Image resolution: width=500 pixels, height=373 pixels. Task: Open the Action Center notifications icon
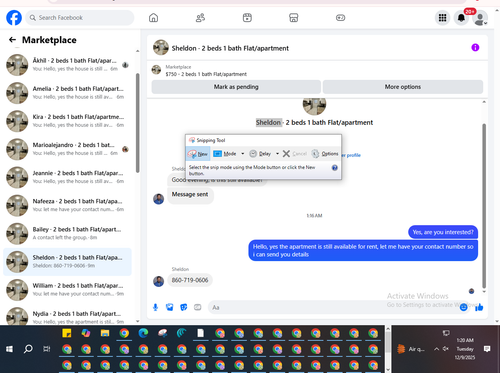[487, 349]
